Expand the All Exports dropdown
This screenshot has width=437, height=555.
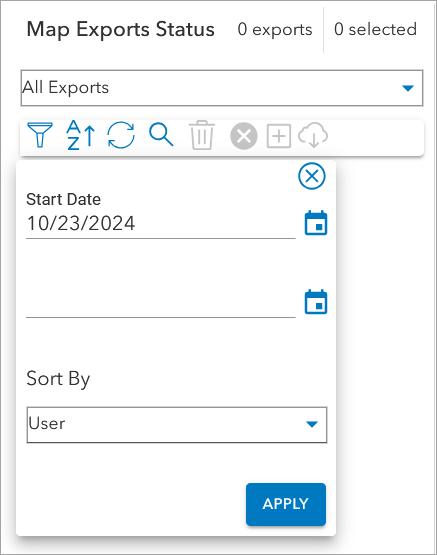222,88
